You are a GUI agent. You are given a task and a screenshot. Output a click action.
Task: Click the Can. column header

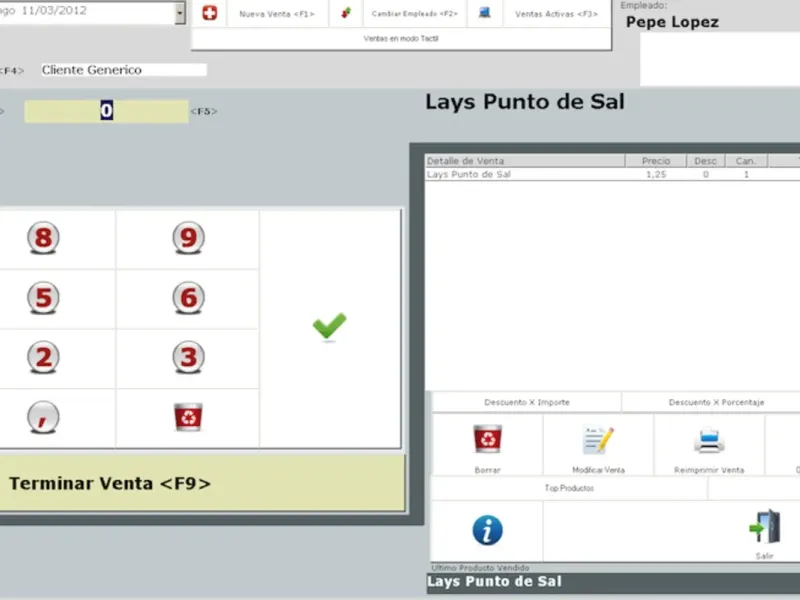point(746,161)
